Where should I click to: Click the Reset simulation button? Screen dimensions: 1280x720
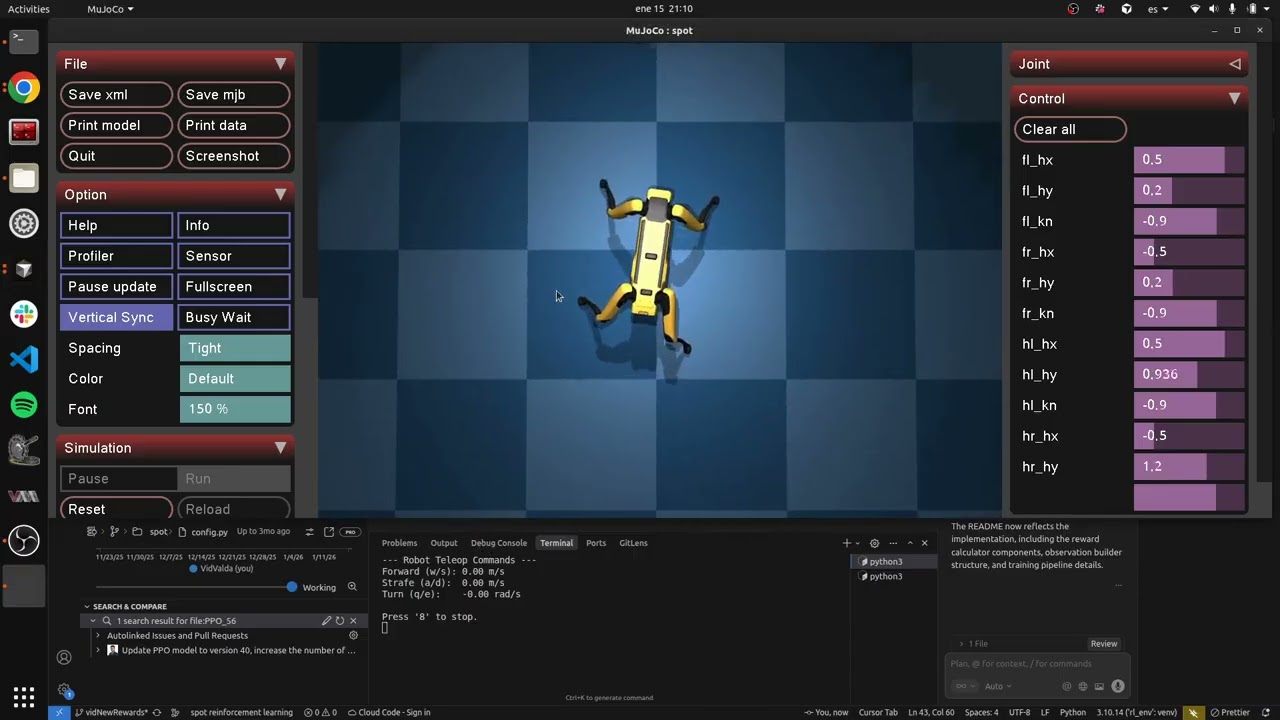tap(116, 509)
